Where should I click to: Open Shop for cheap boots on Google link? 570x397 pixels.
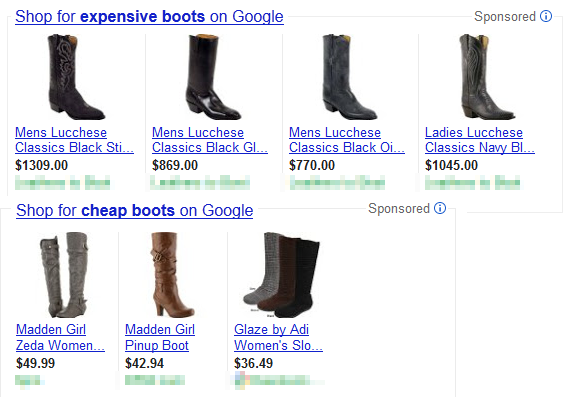135,210
